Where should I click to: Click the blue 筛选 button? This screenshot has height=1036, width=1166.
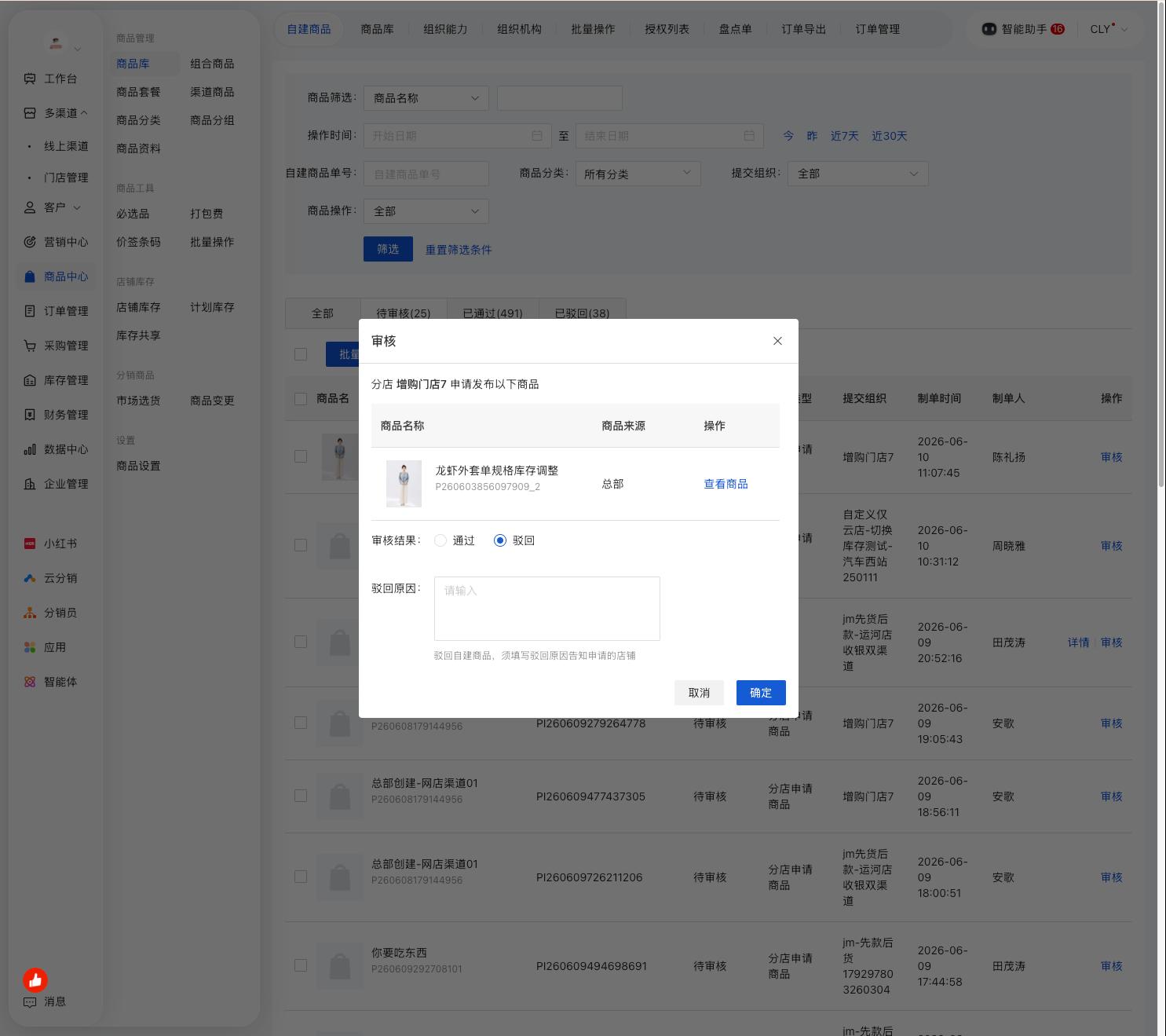[388, 249]
